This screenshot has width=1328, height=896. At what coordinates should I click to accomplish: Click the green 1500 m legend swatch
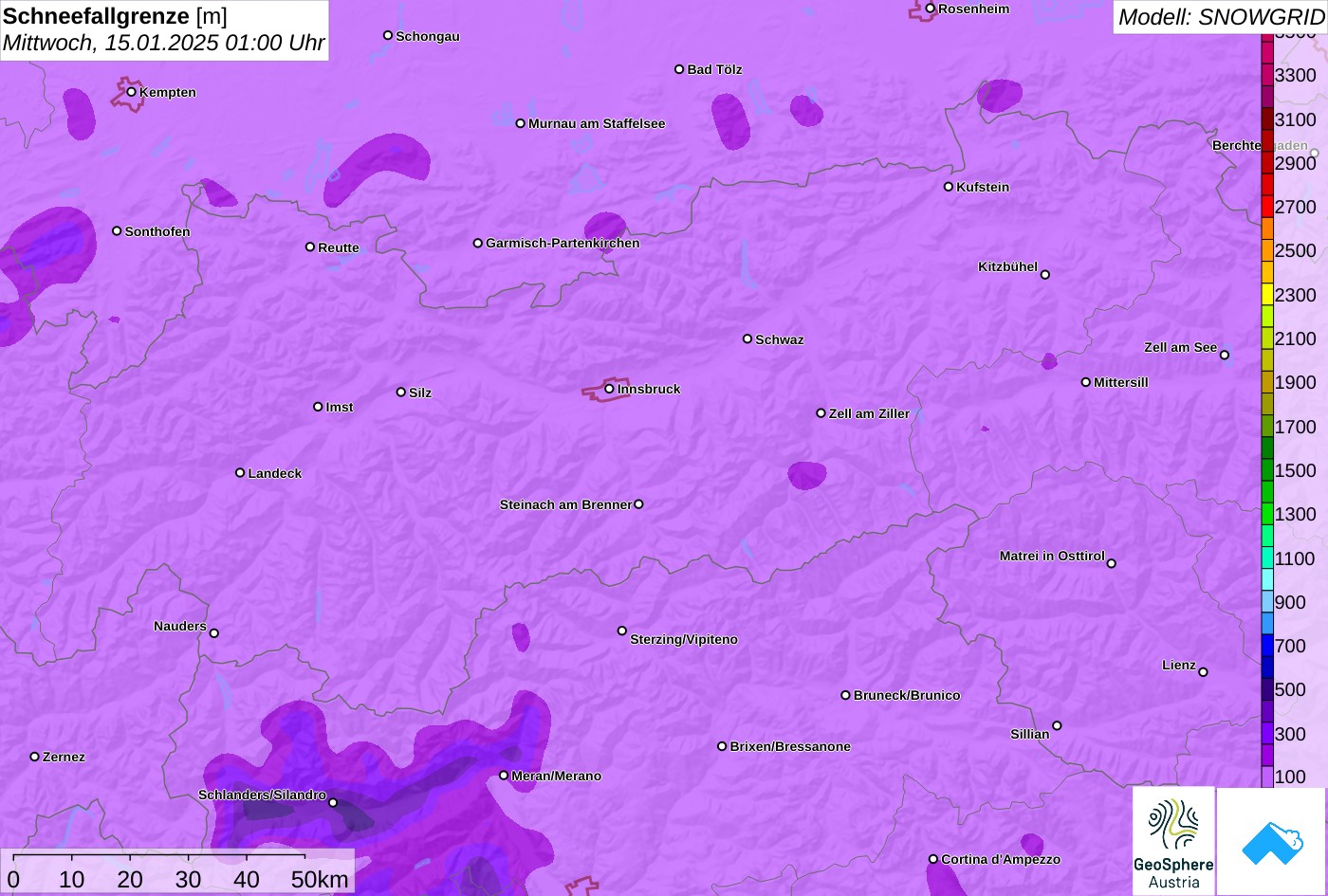coord(1267,470)
